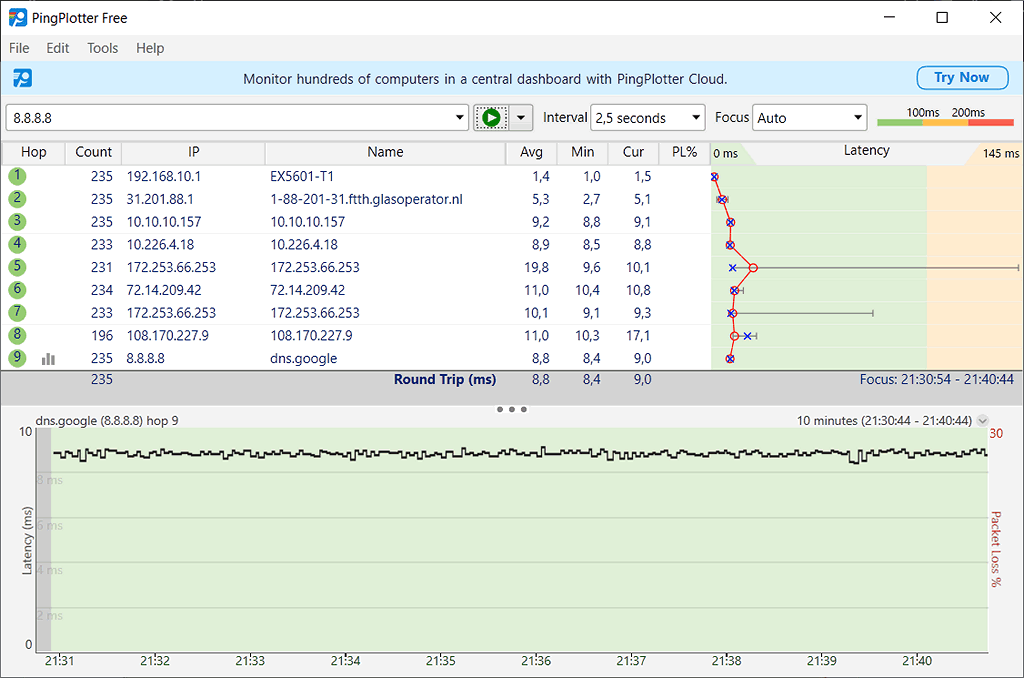Screen dimensions: 1024x678
Task: Click the hop 5 green circle icon
Action: tap(17, 267)
